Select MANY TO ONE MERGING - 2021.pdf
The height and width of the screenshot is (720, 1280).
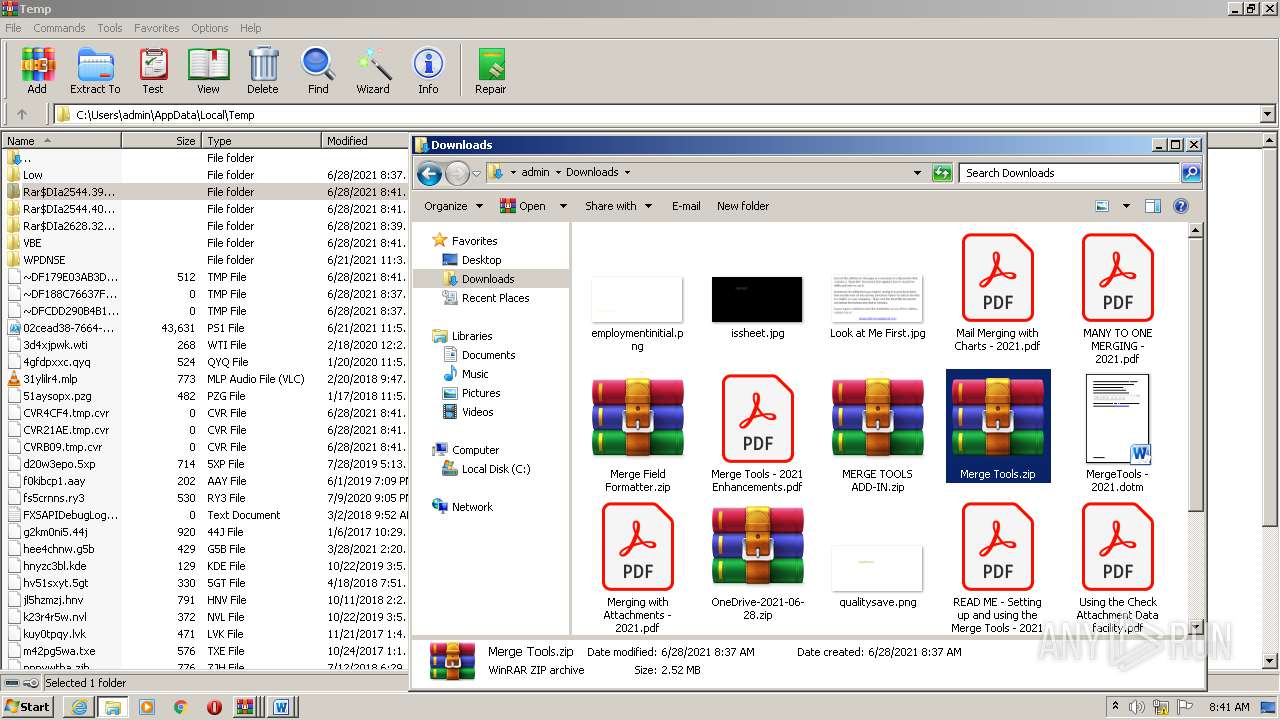pyautogui.click(x=1117, y=299)
